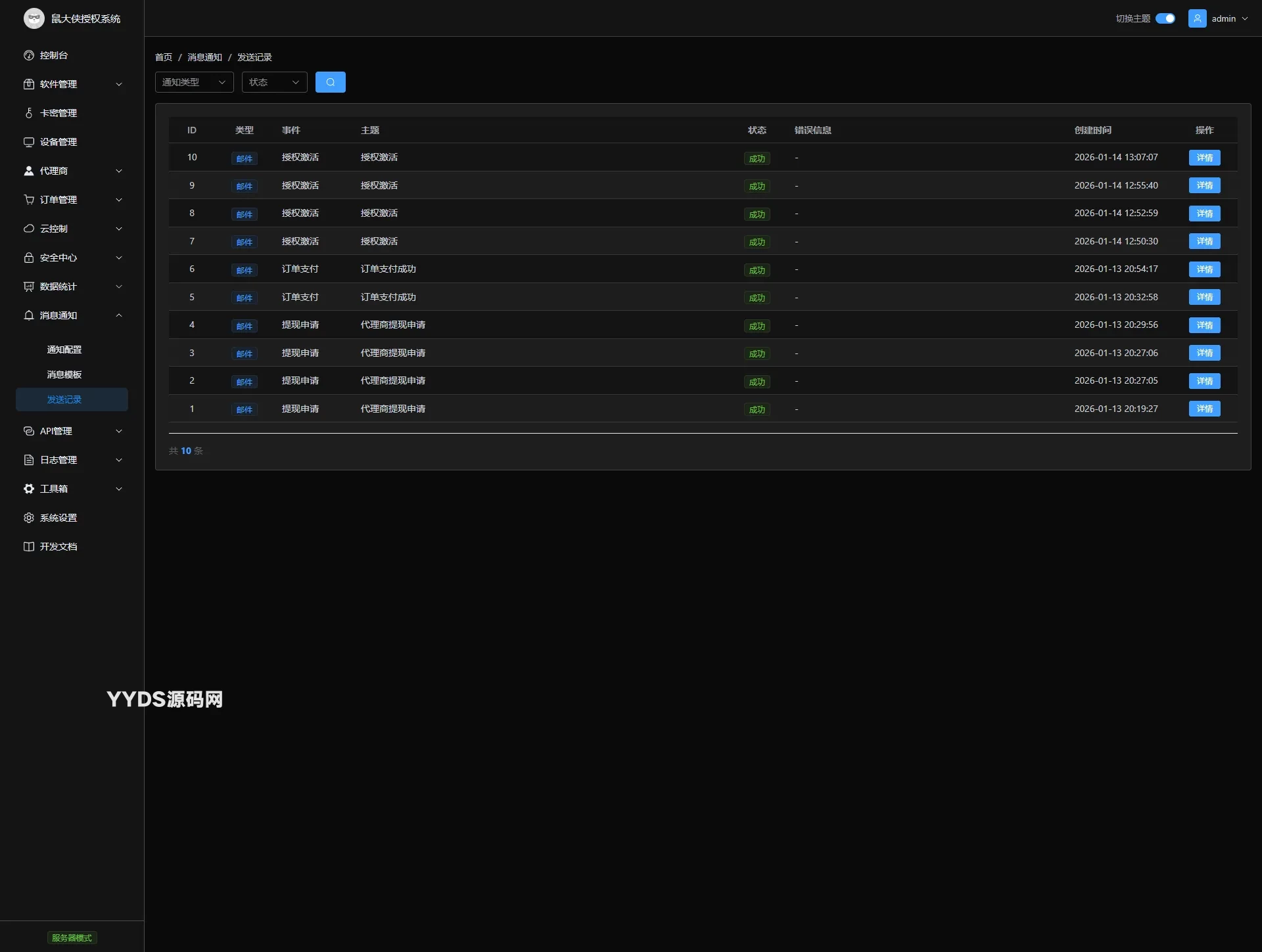
Task: Click the admin user avatar icon
Action: coord(1197,18)
